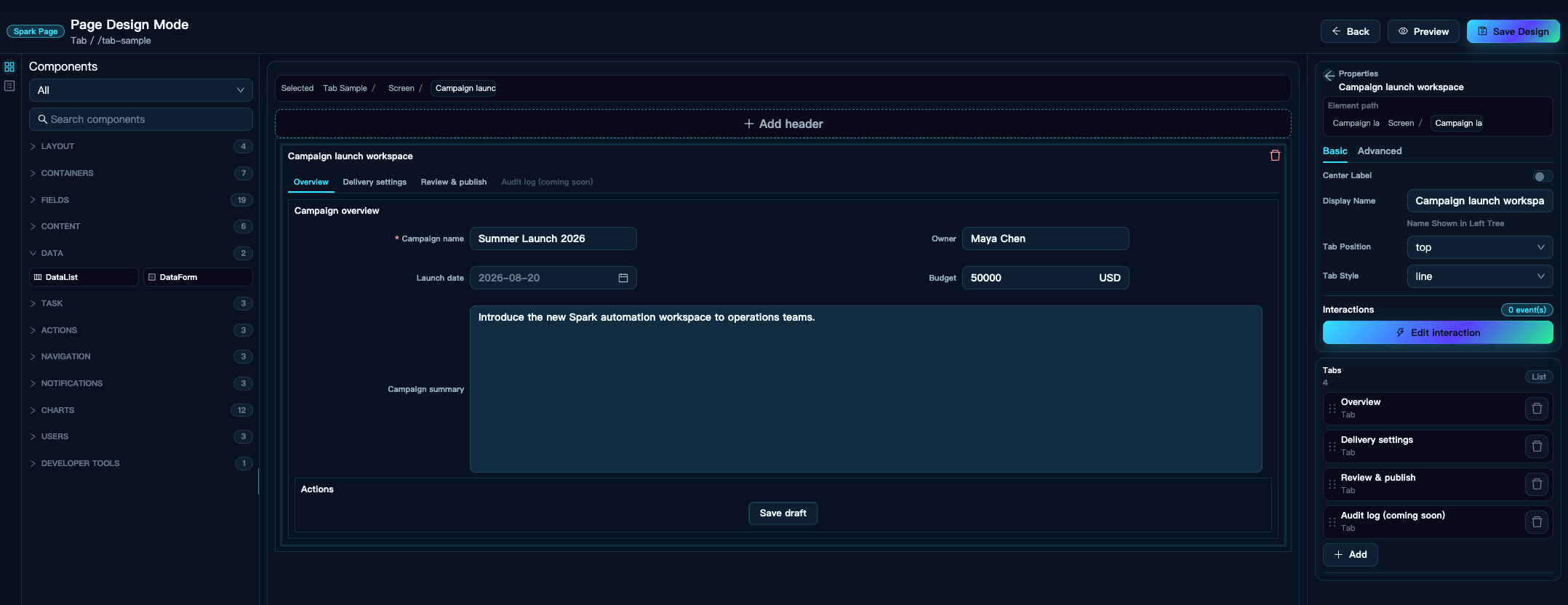Focus the Search components field
Screen dimensions: 1568x605
[x=140, y=119]
